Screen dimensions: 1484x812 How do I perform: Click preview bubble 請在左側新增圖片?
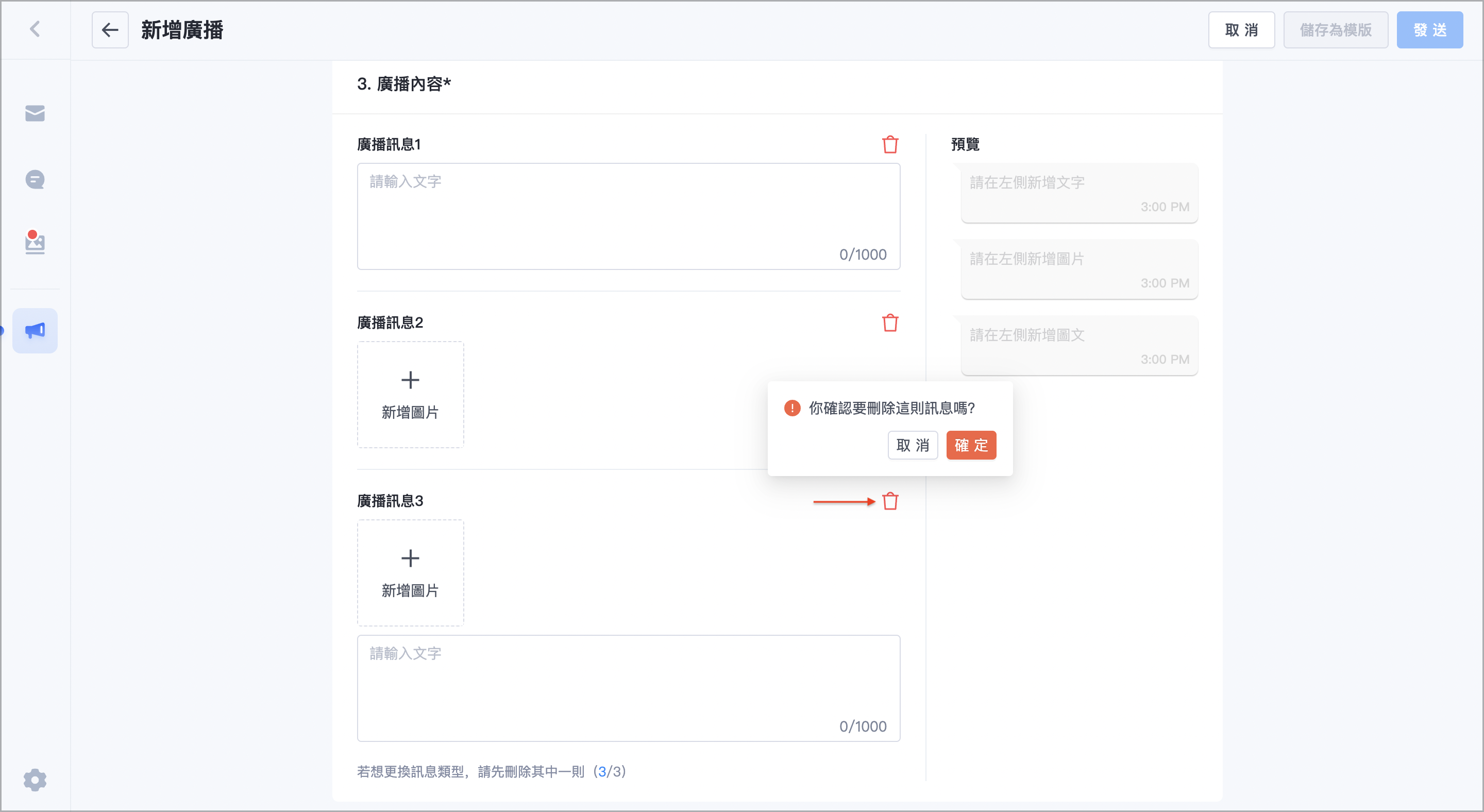pyautogui.click(x=1079, y=269)
